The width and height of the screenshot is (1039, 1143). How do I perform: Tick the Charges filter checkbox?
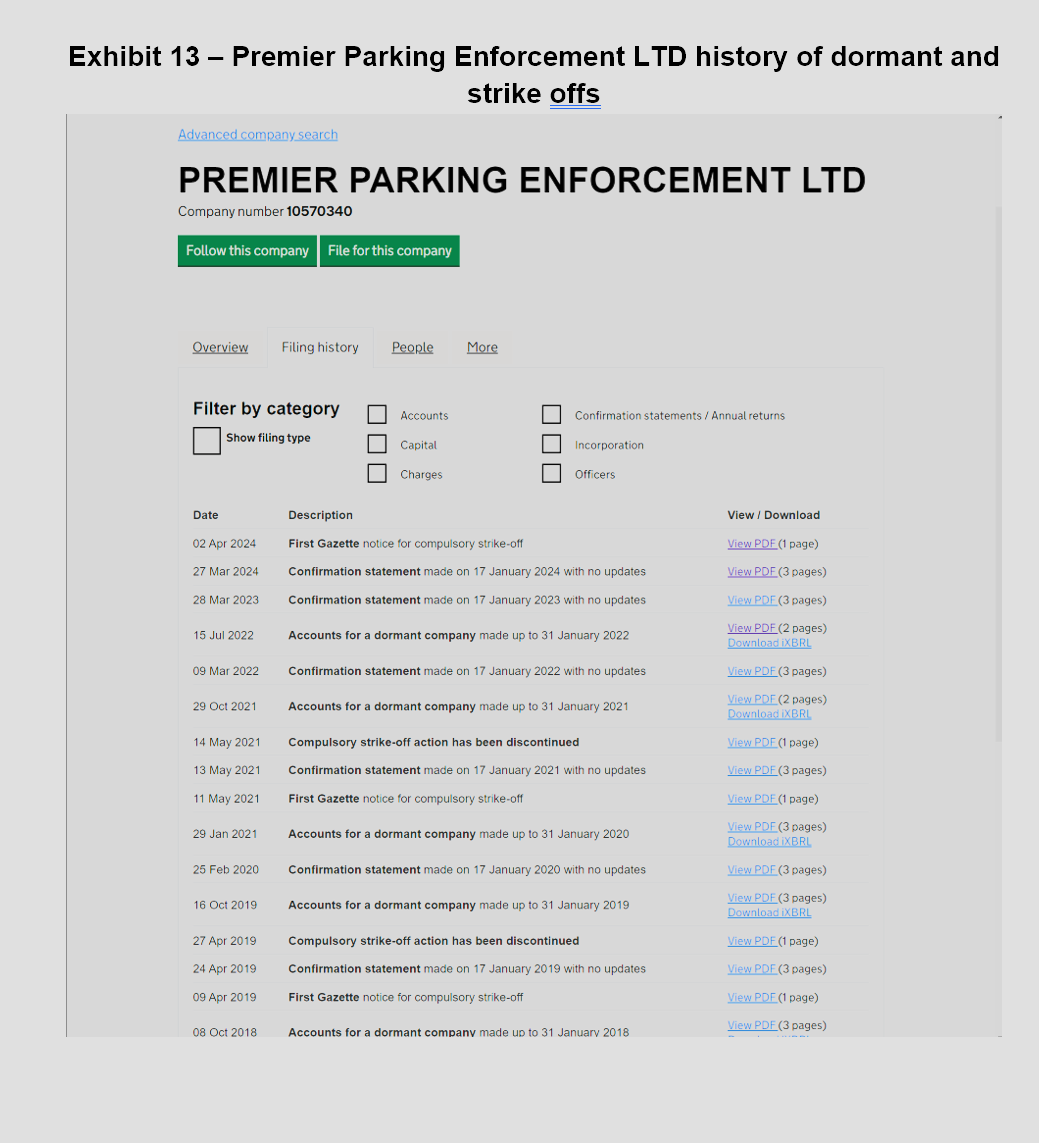tap(377, 474)
